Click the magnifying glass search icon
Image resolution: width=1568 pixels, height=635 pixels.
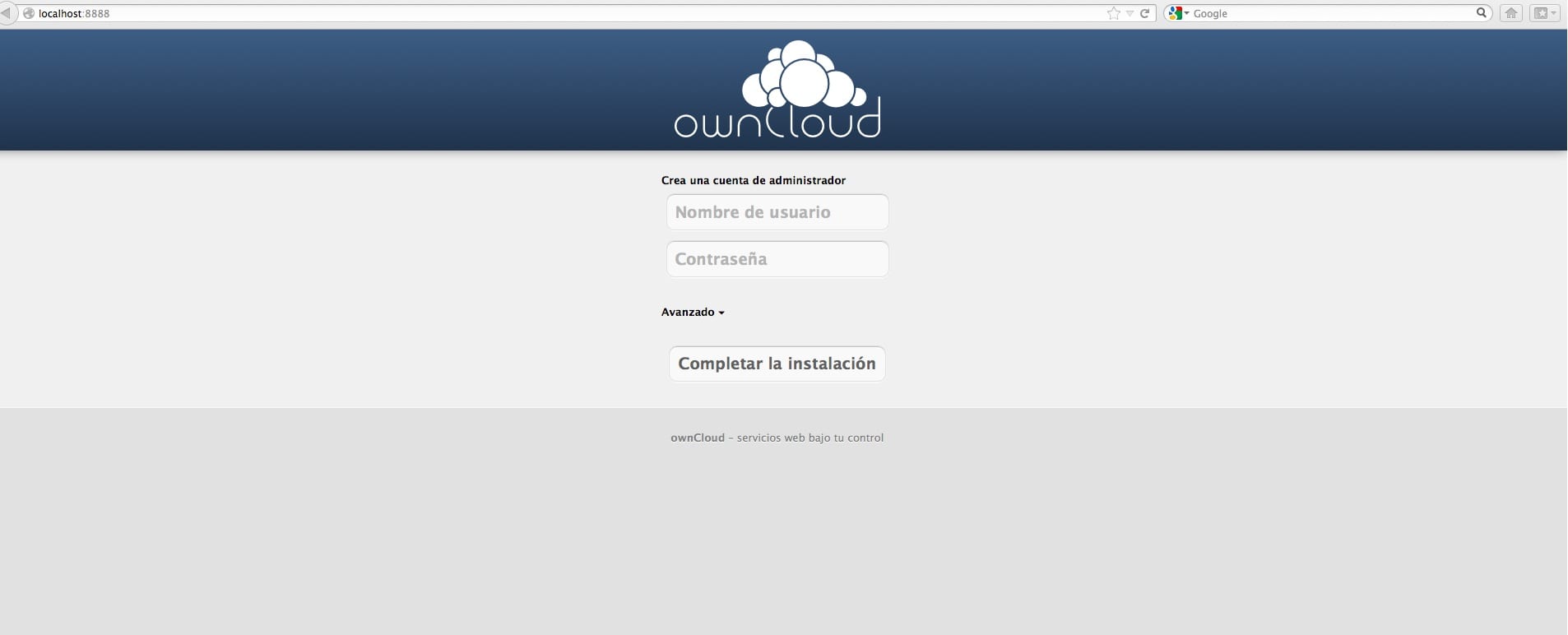[1481, 13]
